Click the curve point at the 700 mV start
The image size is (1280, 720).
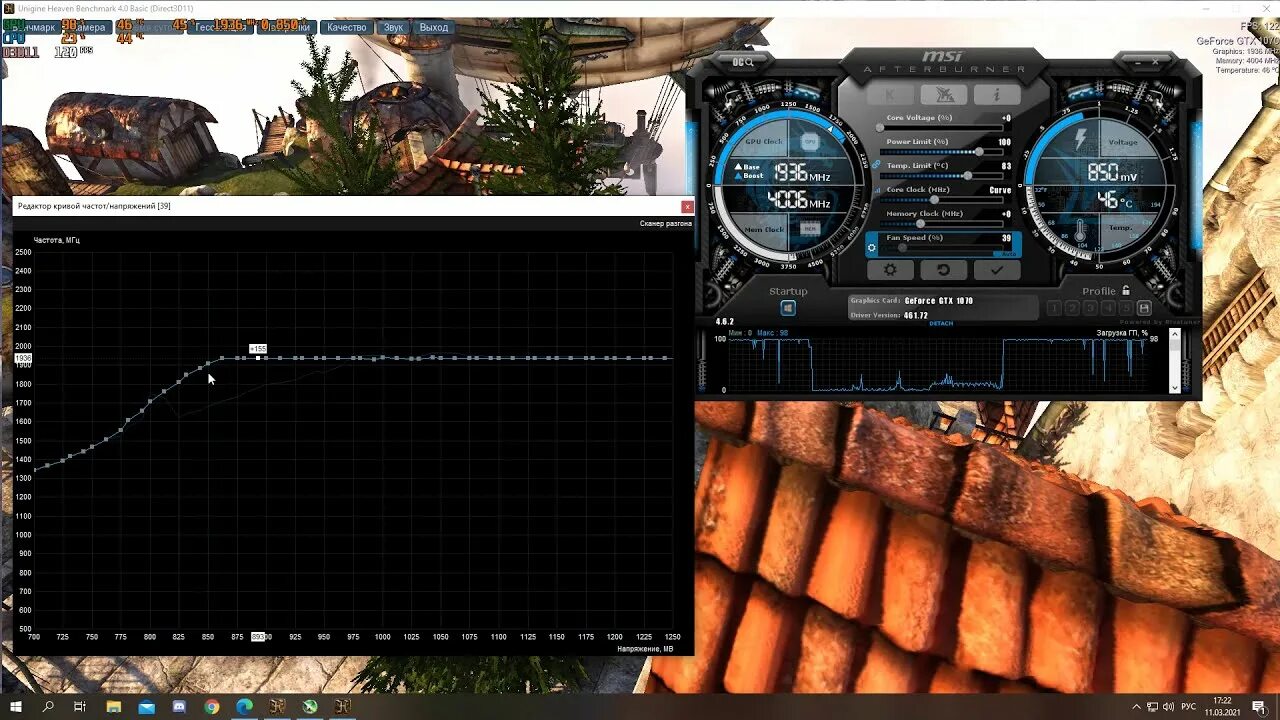point(35,469)
